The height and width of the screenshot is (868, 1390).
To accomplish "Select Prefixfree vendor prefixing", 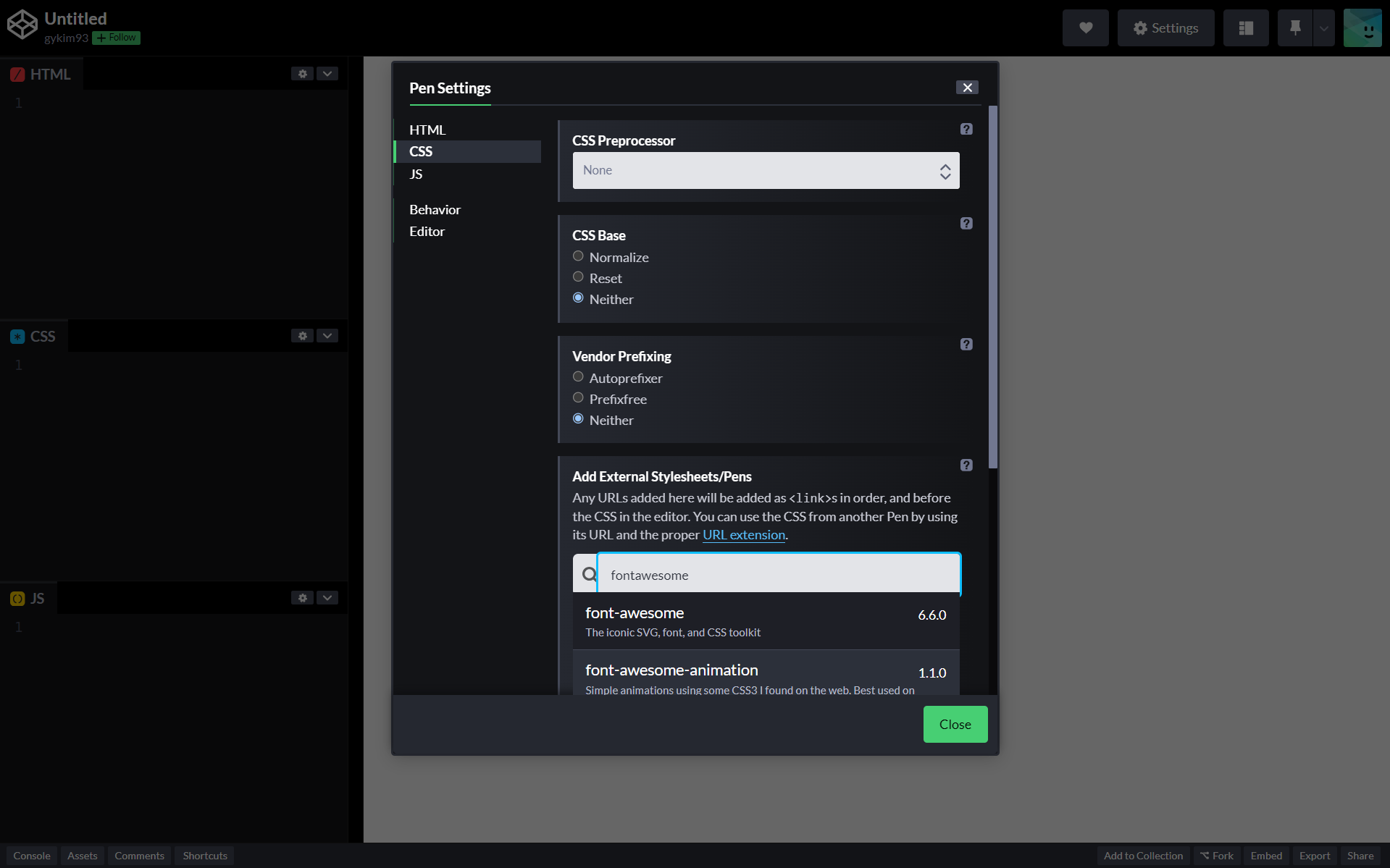I will pyautogui.click(x=578, y=398).
